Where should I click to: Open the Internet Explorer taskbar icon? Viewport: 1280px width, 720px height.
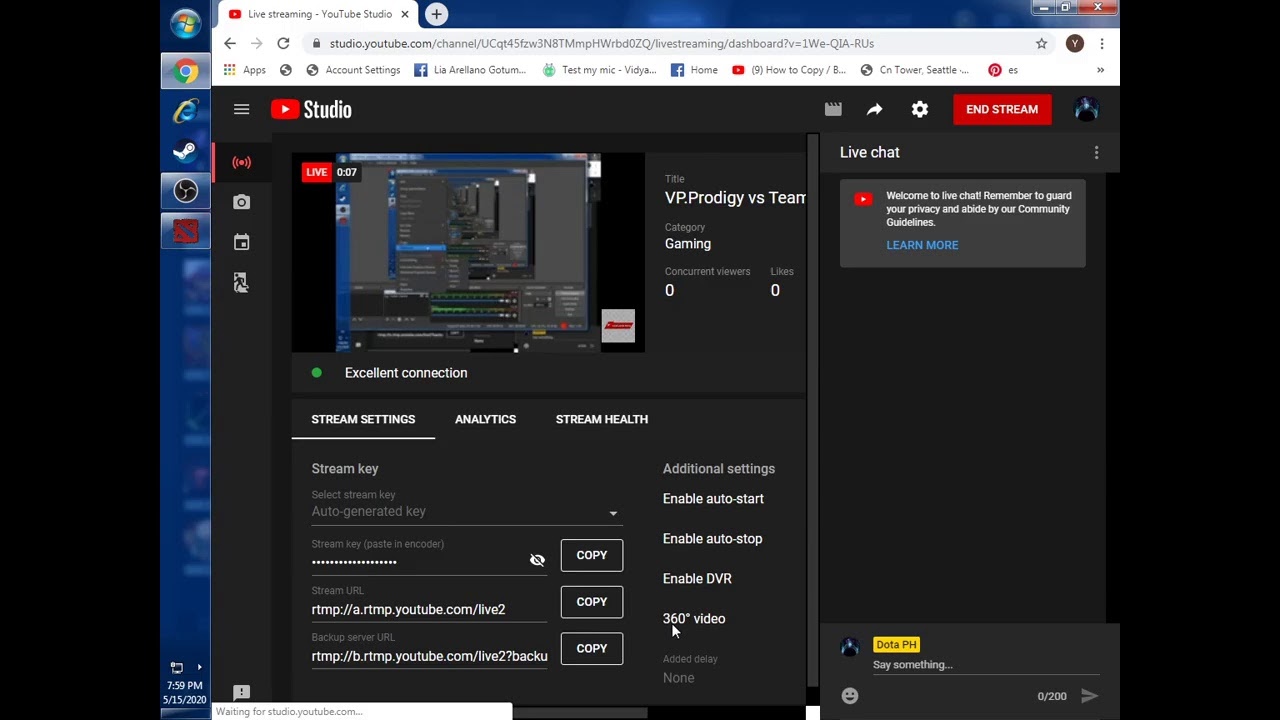click(x=185, y=111)
